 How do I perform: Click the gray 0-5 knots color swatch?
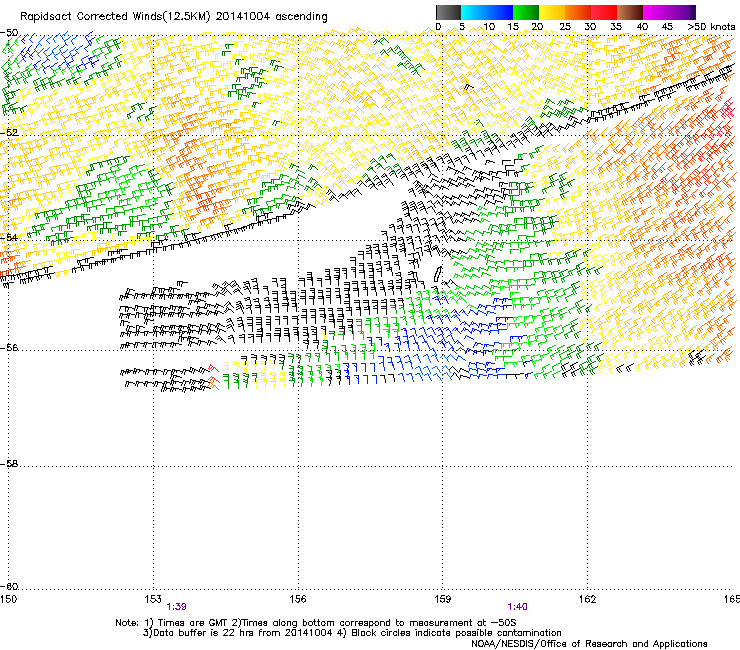448,12
